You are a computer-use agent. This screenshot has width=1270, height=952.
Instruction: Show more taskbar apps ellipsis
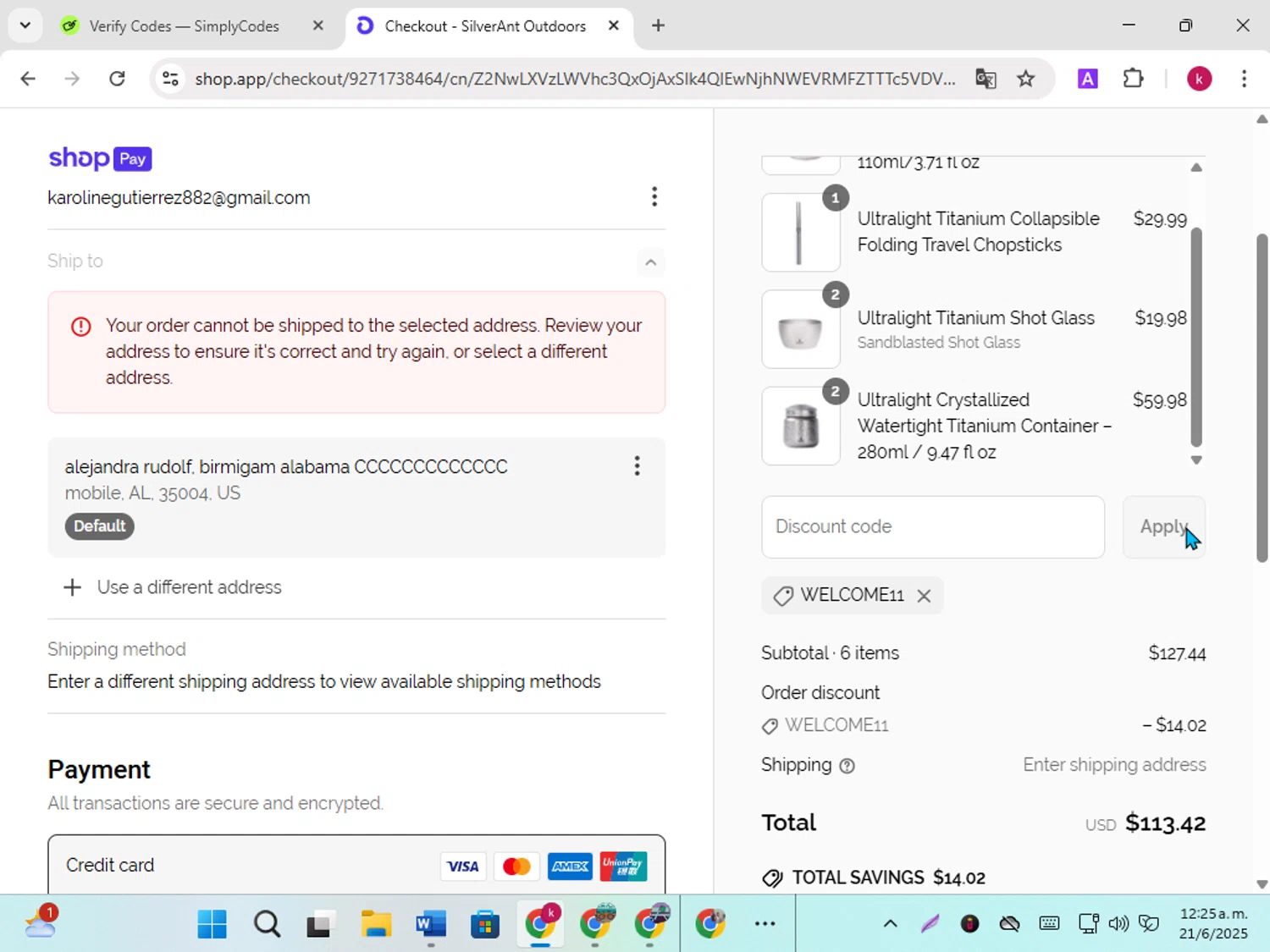click(765, 924)
